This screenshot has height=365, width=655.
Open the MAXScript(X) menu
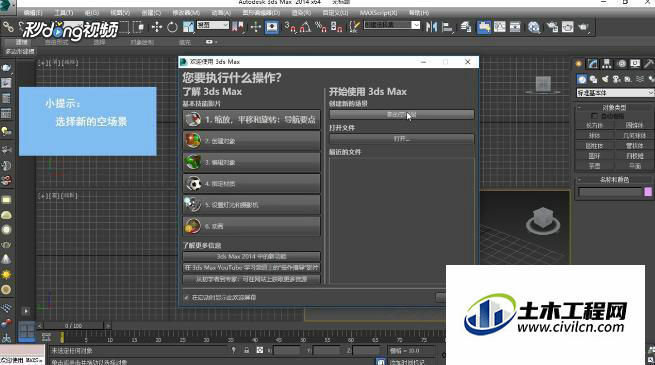coord(378,13)
